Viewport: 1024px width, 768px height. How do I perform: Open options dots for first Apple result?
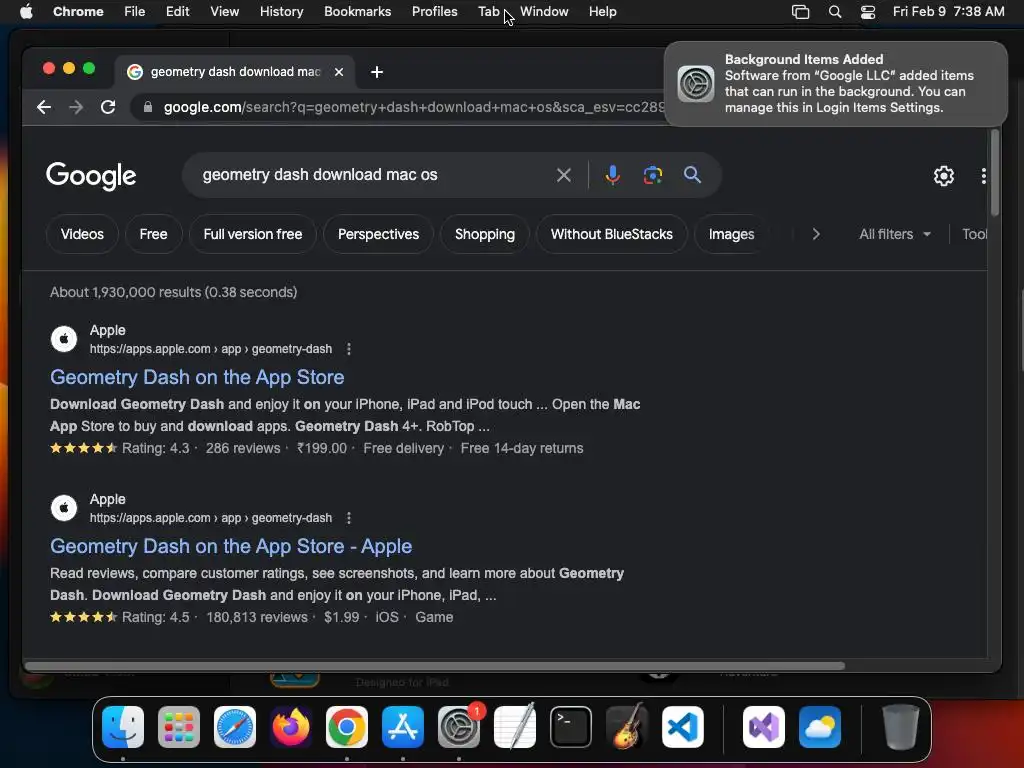pyautogui.click(x=349, y=349)
